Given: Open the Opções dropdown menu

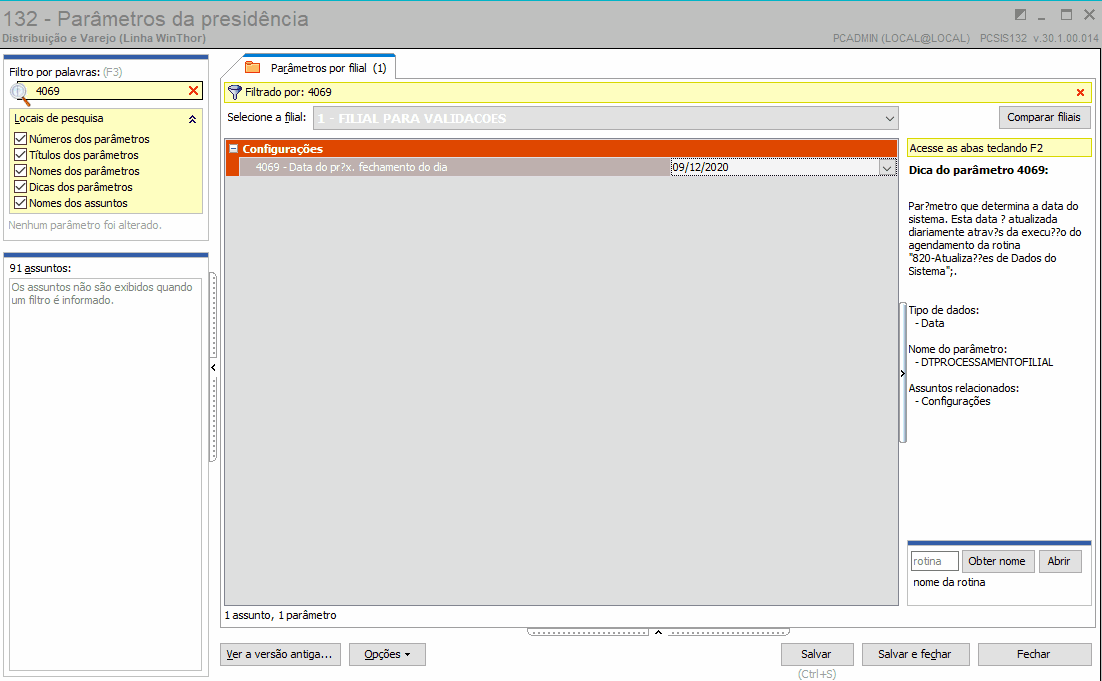Looking at the screenshot, I should click(x=387, y=654).
